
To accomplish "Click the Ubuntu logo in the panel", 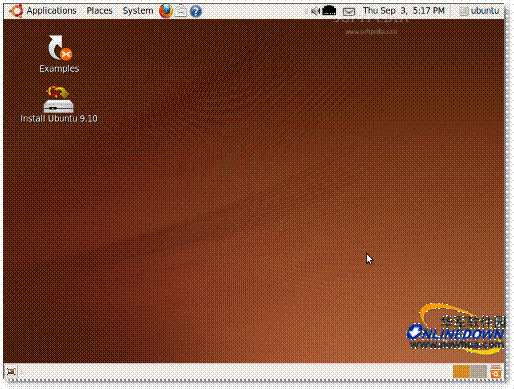I will pyautogui.click(x=16, y=11).
